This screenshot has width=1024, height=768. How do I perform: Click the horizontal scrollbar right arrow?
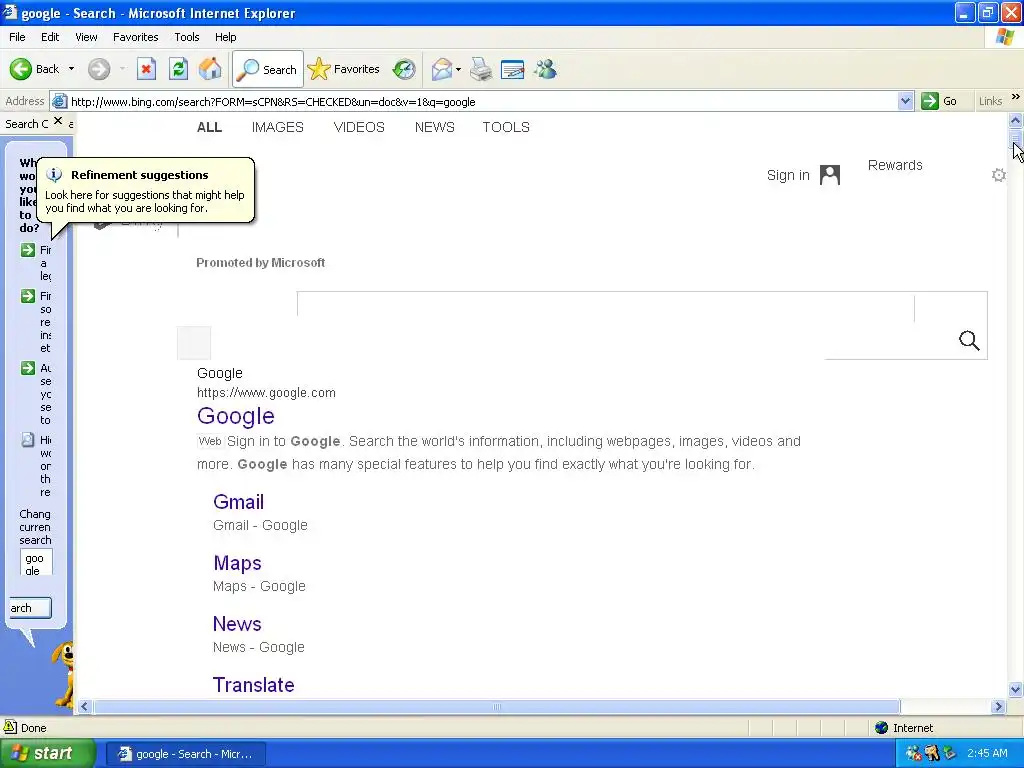pyautogui.click(x=998, y=707)
